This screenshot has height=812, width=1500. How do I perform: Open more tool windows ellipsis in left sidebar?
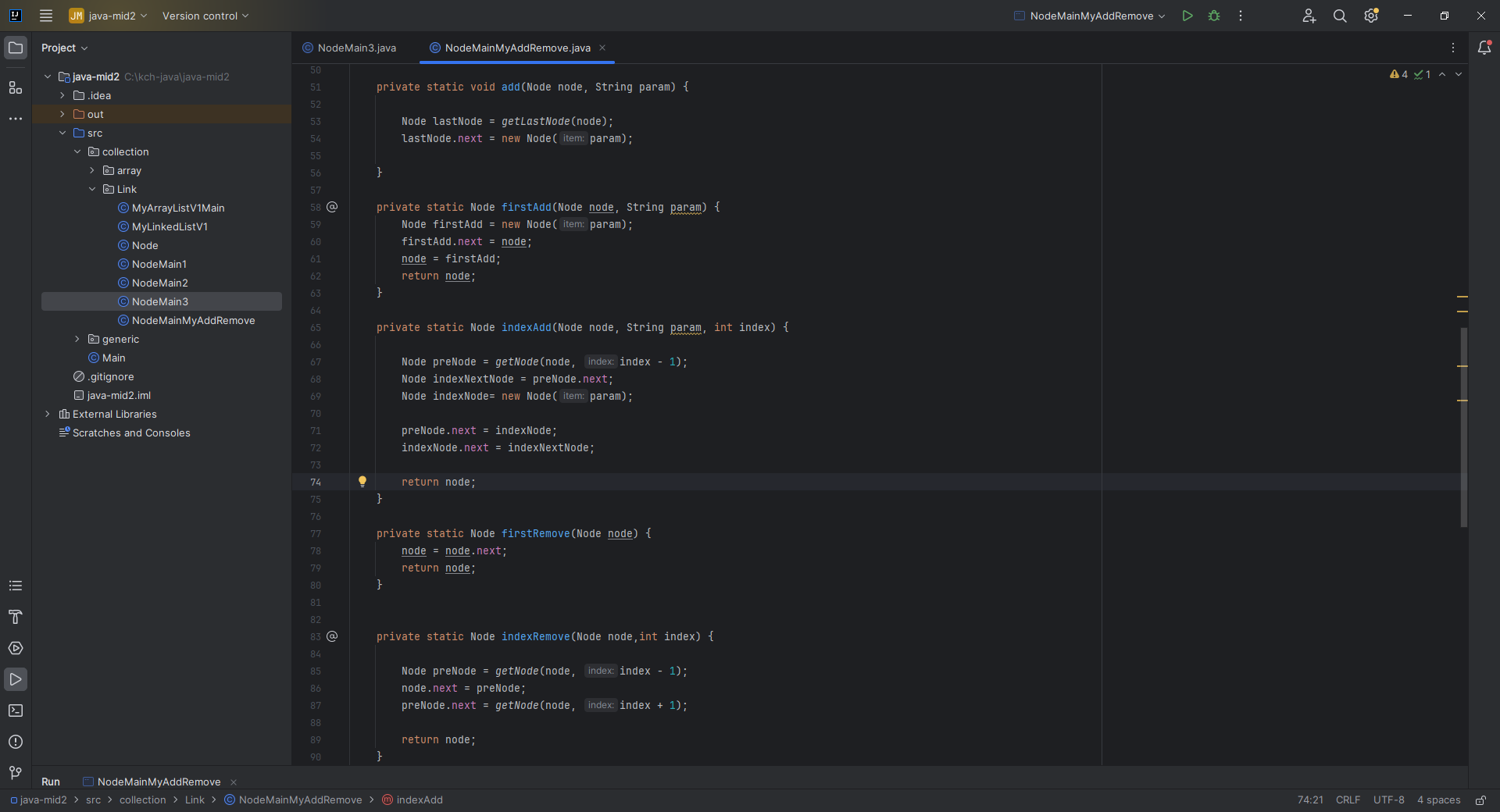pos(16,119)
